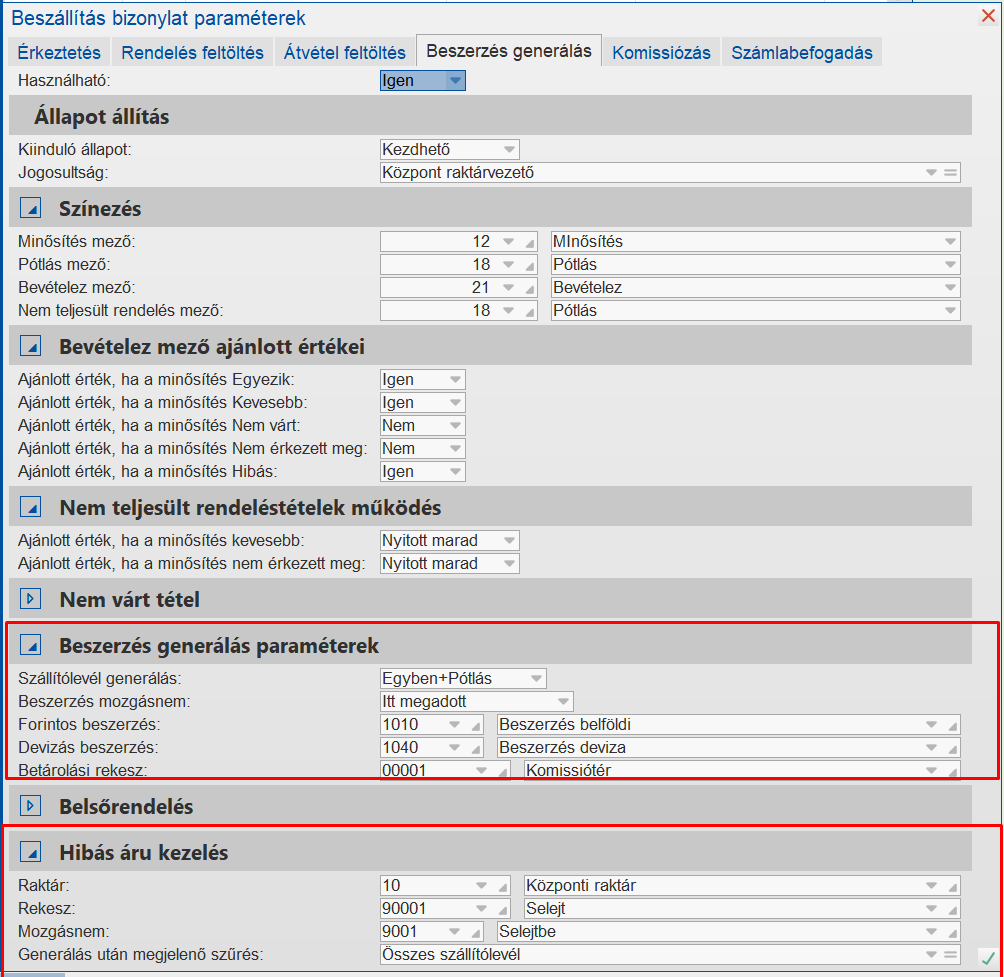Screen dimensions: 1004x977
Task: Click corner triangle beside Rekesz code 90001
Action: coord(503,910)
